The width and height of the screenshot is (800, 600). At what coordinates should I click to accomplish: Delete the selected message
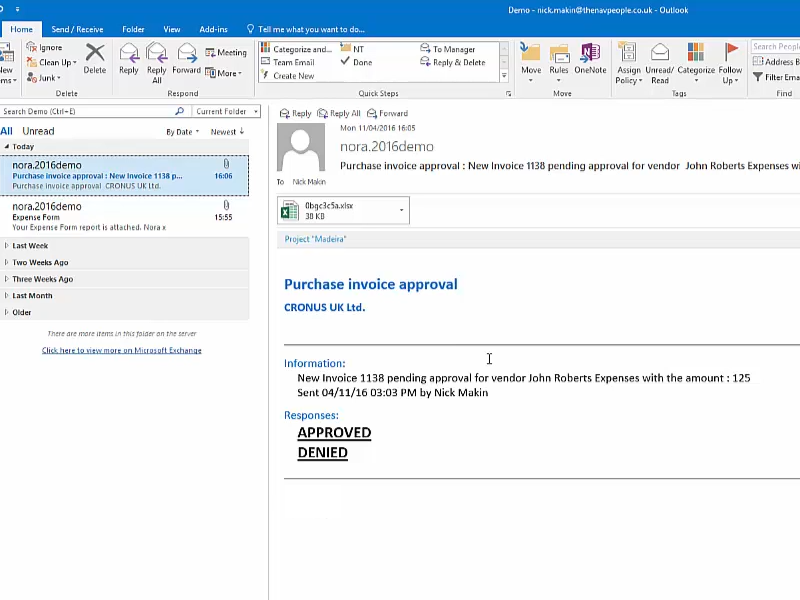(x=95, y=59)
